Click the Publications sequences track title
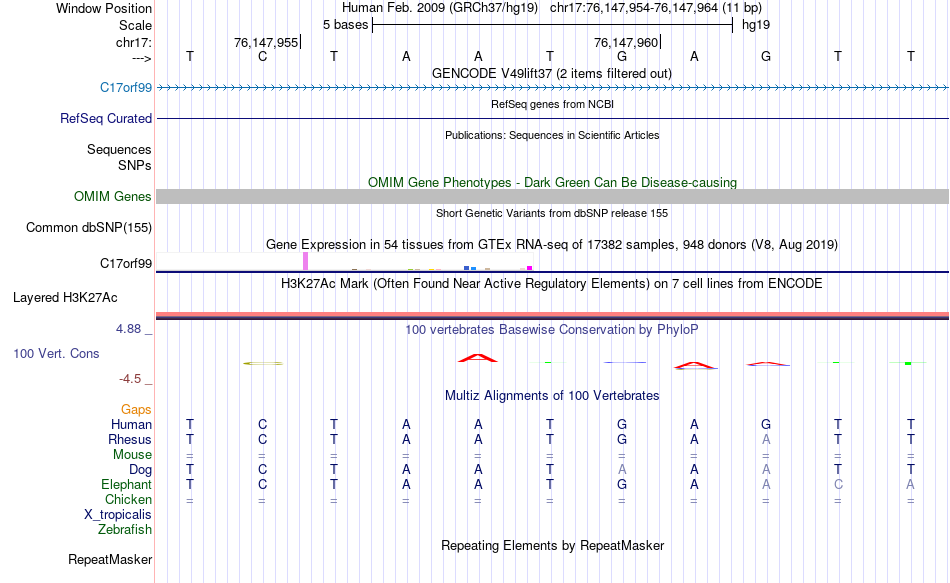Image resolution: width=950 pixels, height=583 pixels. [552, 135]
